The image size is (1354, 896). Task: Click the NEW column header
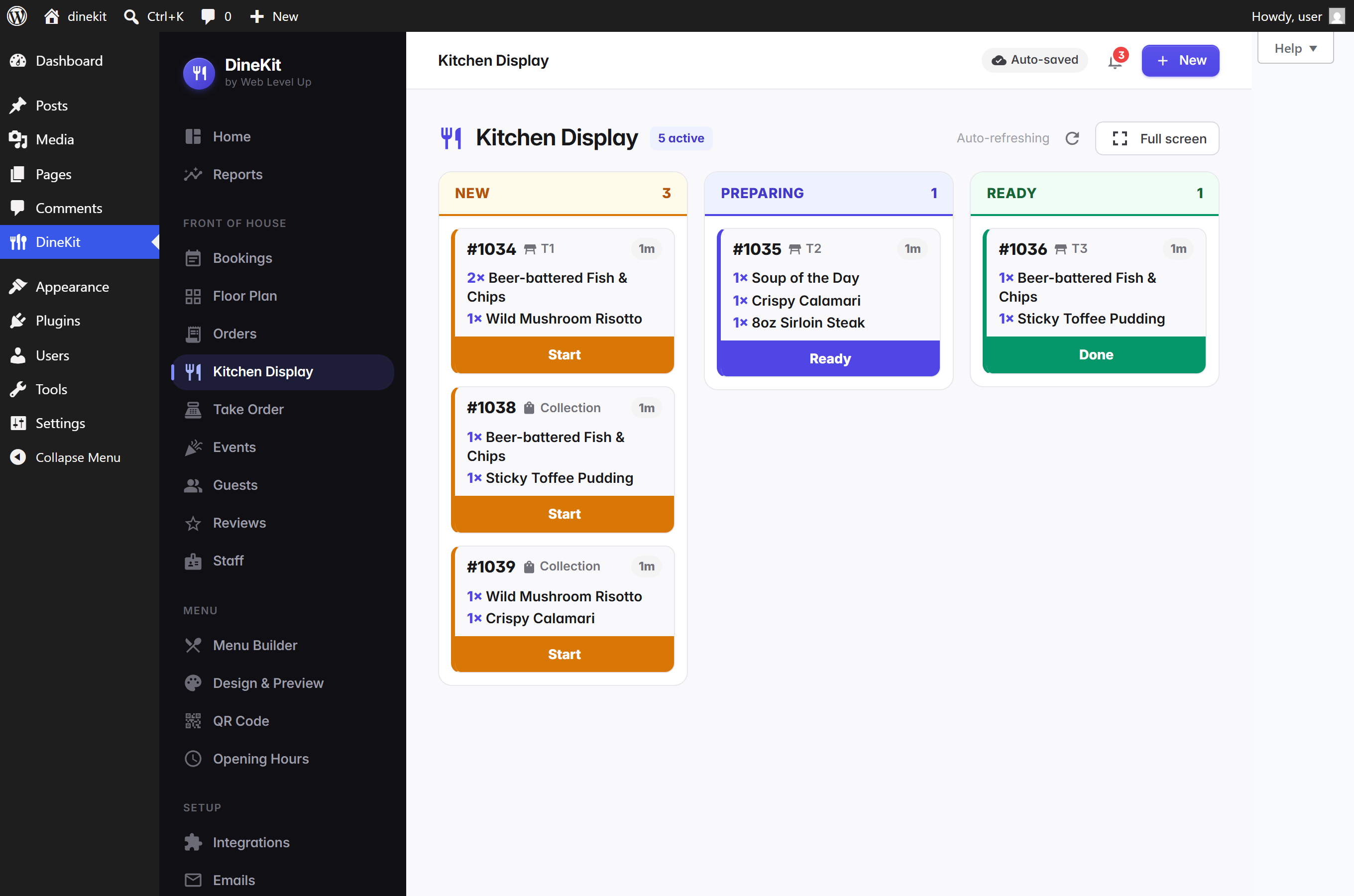(563, 193)
